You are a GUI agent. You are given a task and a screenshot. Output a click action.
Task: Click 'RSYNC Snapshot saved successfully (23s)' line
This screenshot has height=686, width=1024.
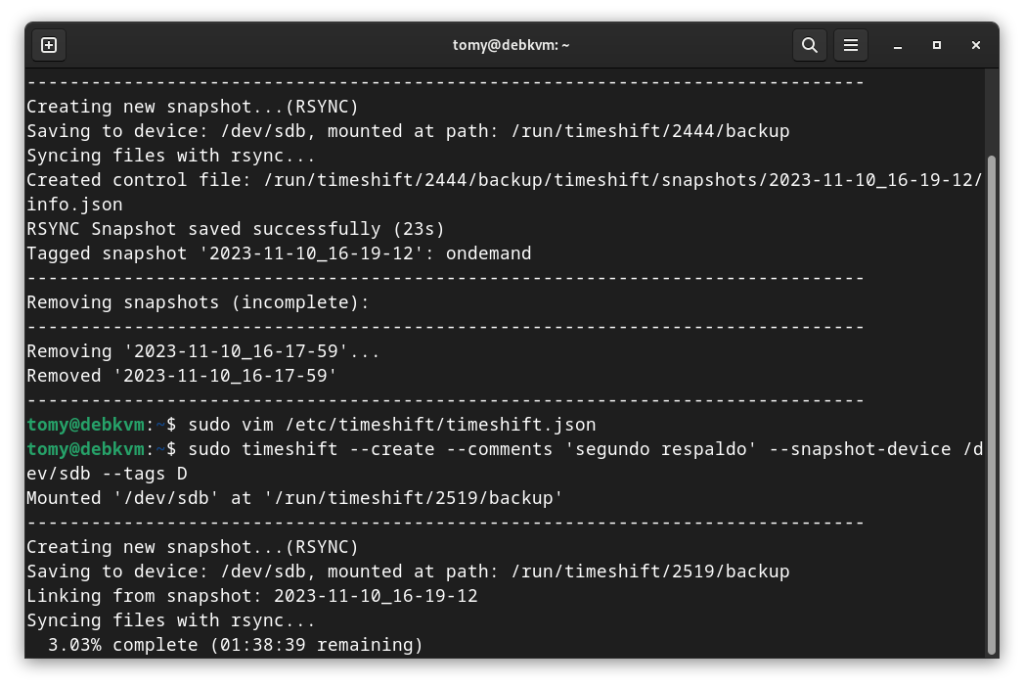[x=236, y=229]
